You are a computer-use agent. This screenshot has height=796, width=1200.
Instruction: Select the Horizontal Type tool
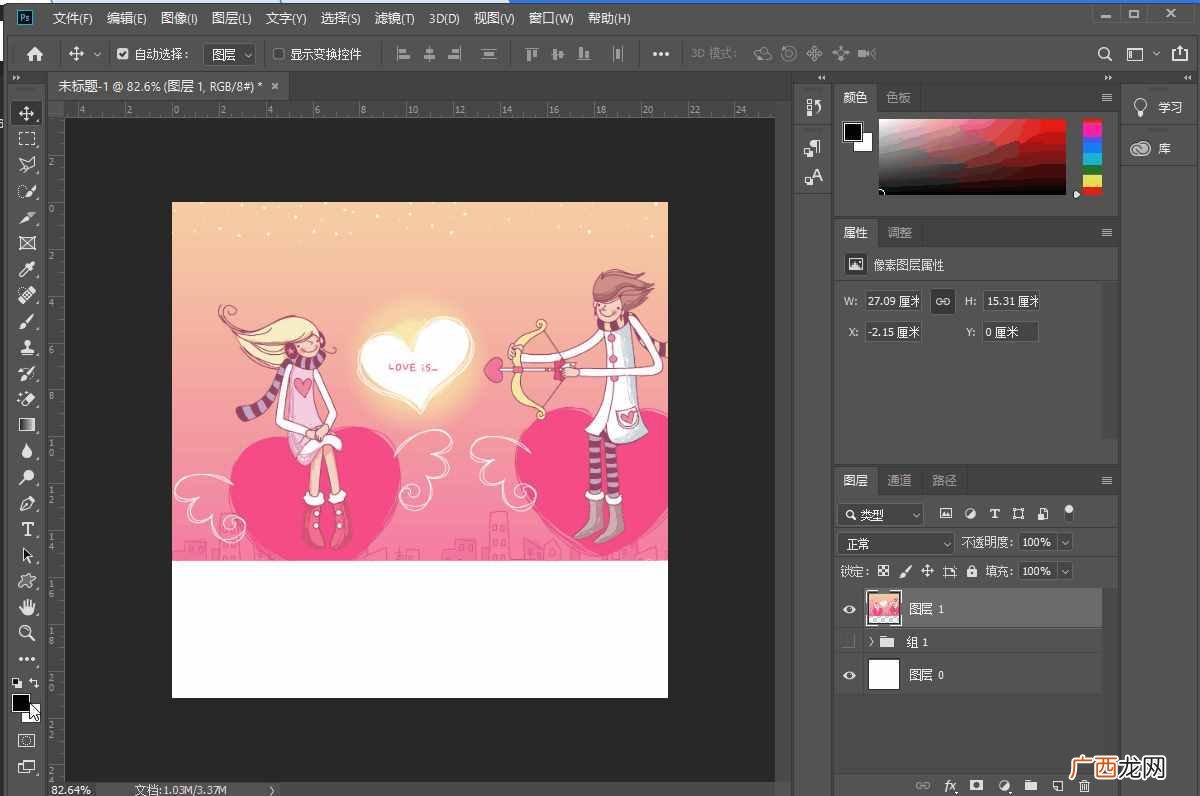coord(27,529)
